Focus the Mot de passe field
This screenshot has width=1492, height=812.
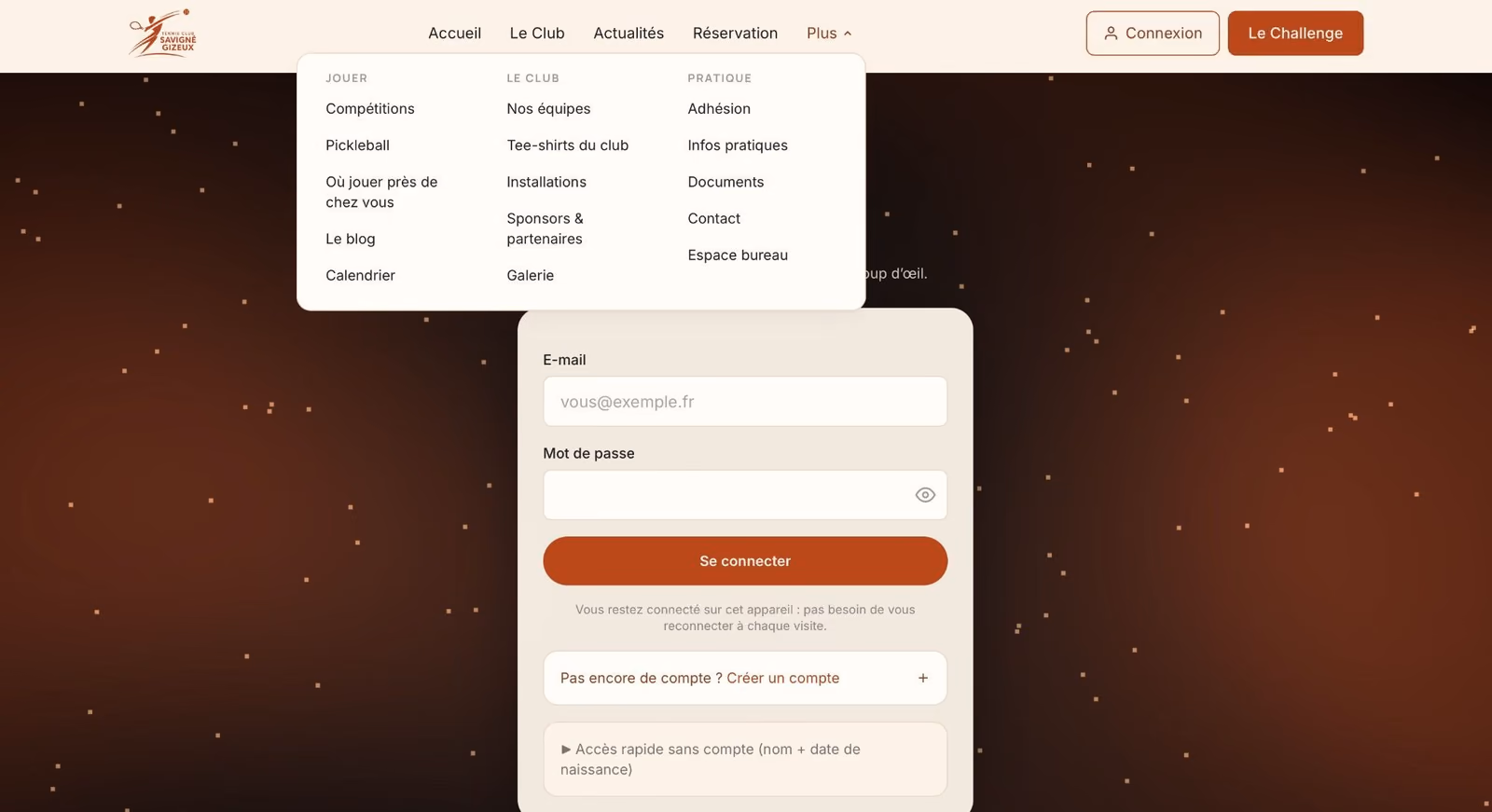pyautogui.click(x=745, y=495)
